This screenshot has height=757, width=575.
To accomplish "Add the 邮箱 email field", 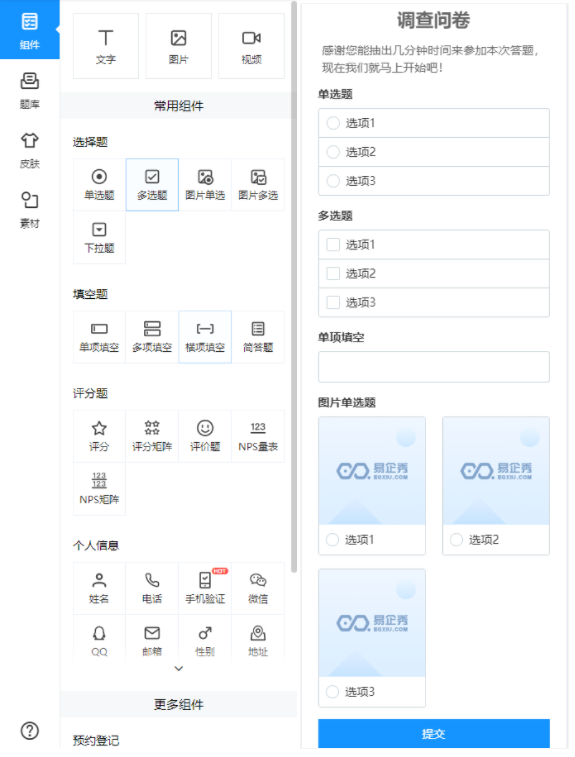I will pos(152,640).
